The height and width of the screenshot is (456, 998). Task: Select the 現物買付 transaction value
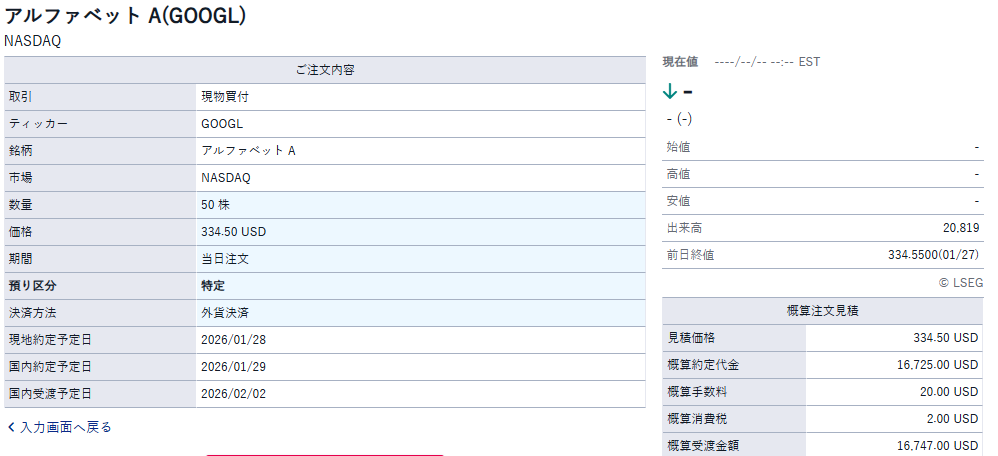click(x=226, y=97)
